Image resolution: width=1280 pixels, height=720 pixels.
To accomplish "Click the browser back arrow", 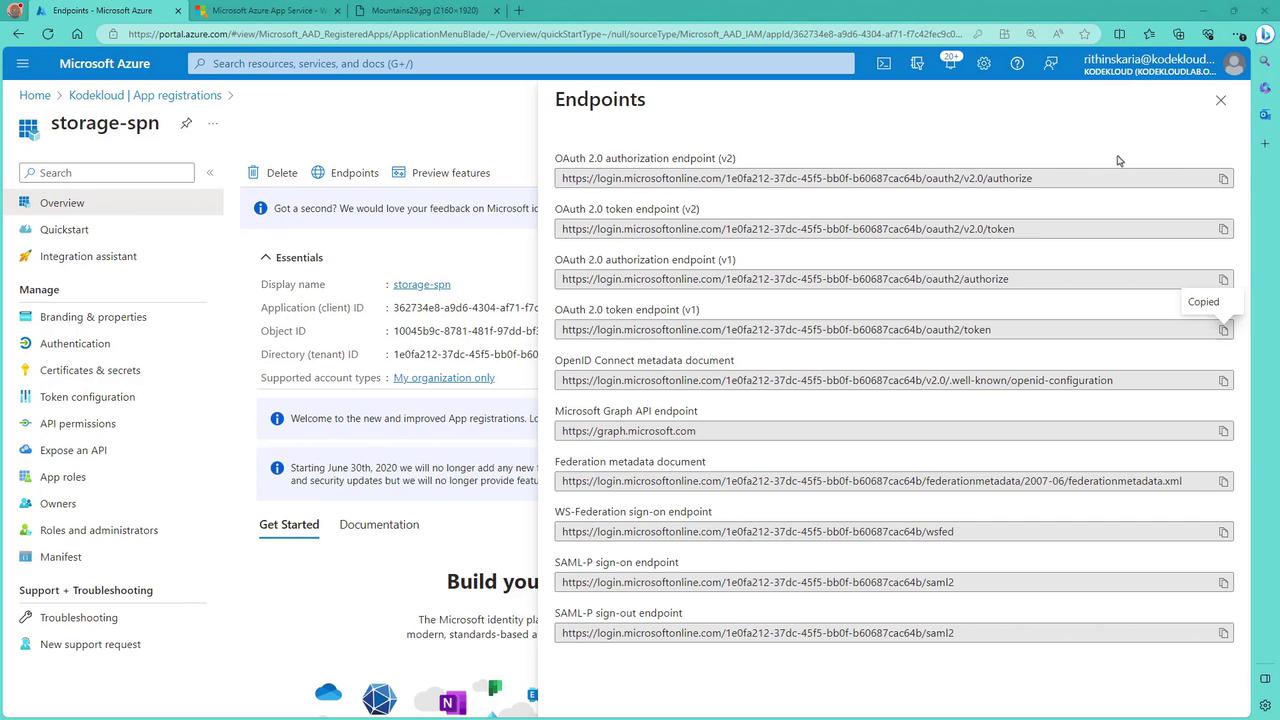I will coord(19,33).
